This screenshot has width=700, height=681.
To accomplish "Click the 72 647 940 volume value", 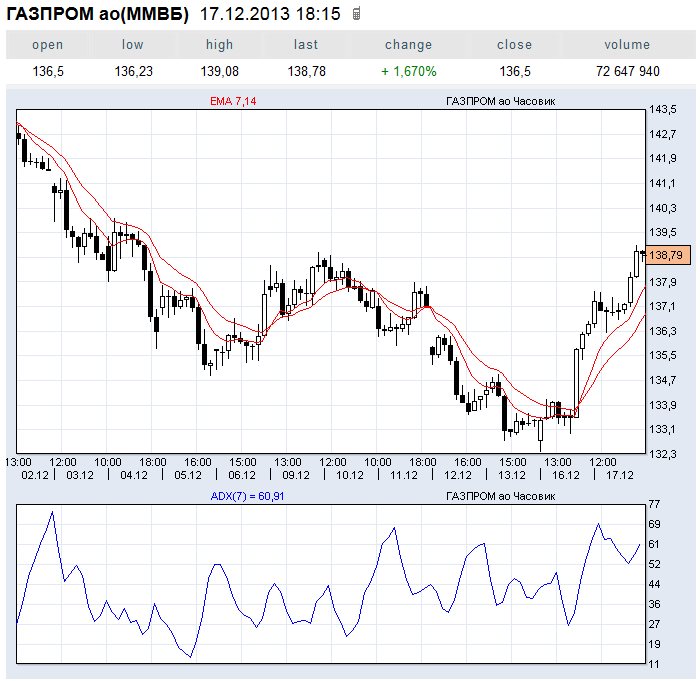I will tap(627, 72).
